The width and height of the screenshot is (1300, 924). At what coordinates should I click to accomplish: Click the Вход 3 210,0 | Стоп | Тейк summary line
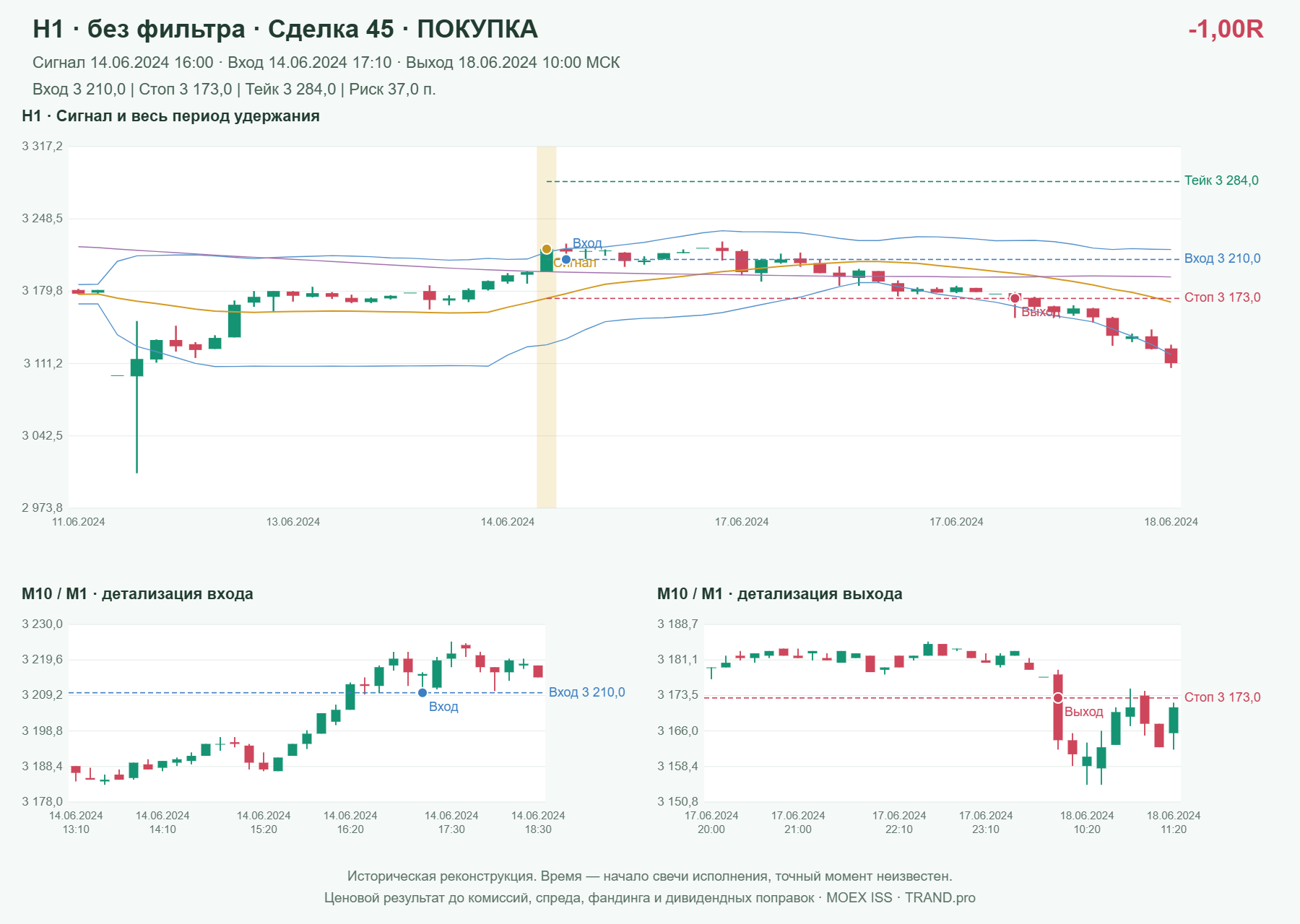[234, 90]
